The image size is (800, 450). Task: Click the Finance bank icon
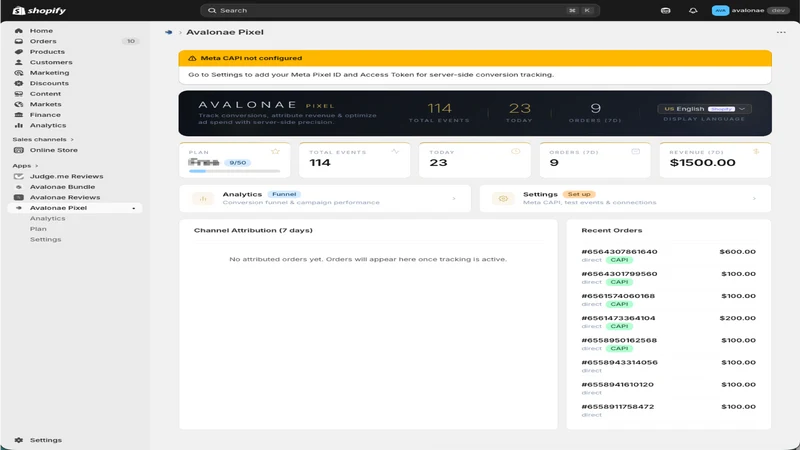pyautogui.click(x=19, y=115)
